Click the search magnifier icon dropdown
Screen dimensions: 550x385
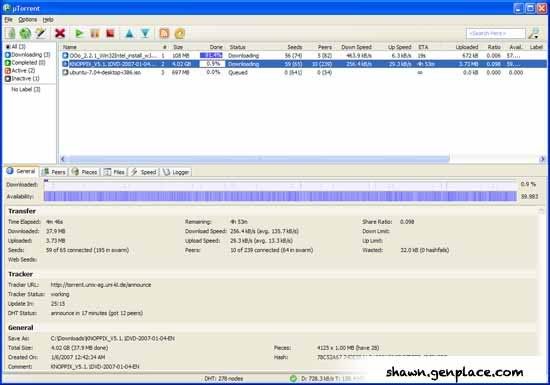(x=534, y=33)
